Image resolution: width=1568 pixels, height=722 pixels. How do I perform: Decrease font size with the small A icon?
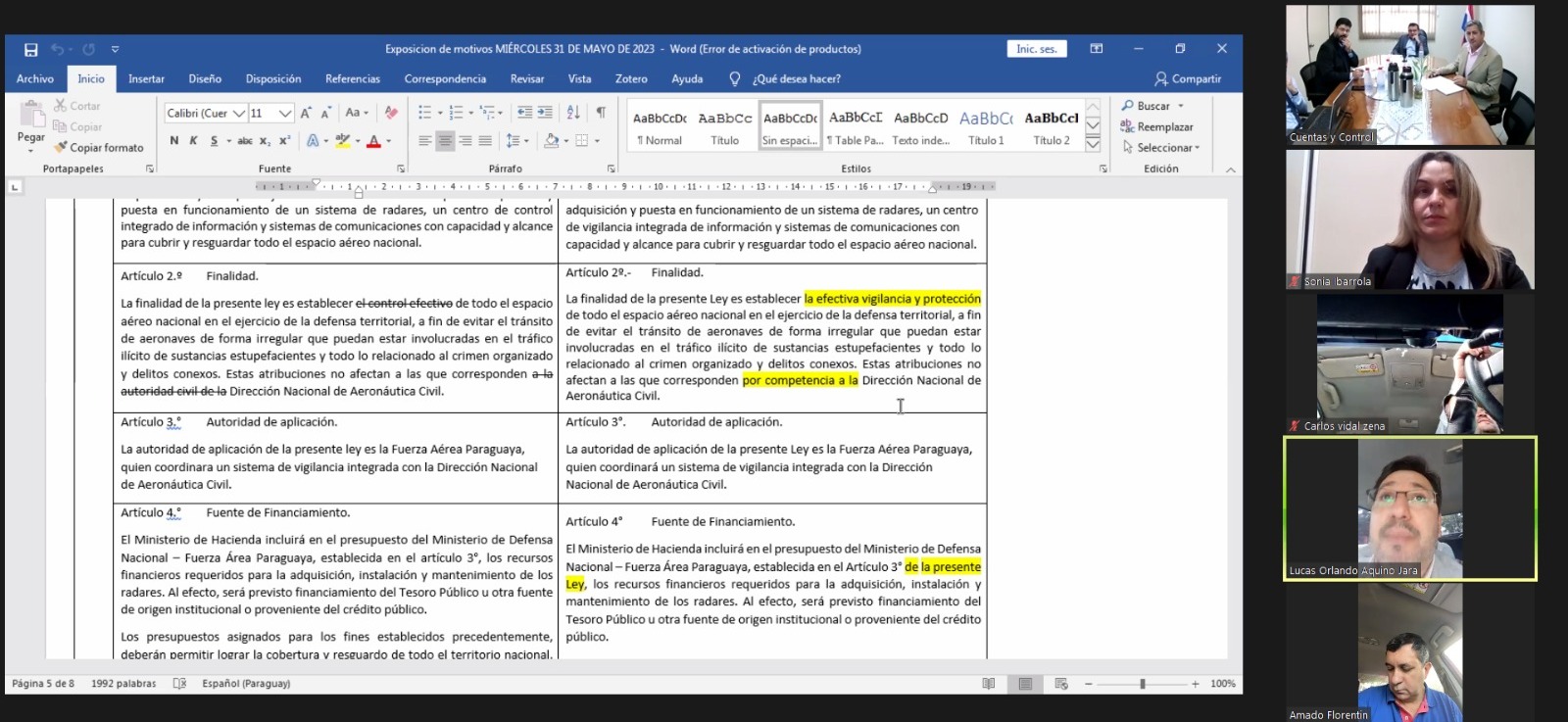(325, 113)
